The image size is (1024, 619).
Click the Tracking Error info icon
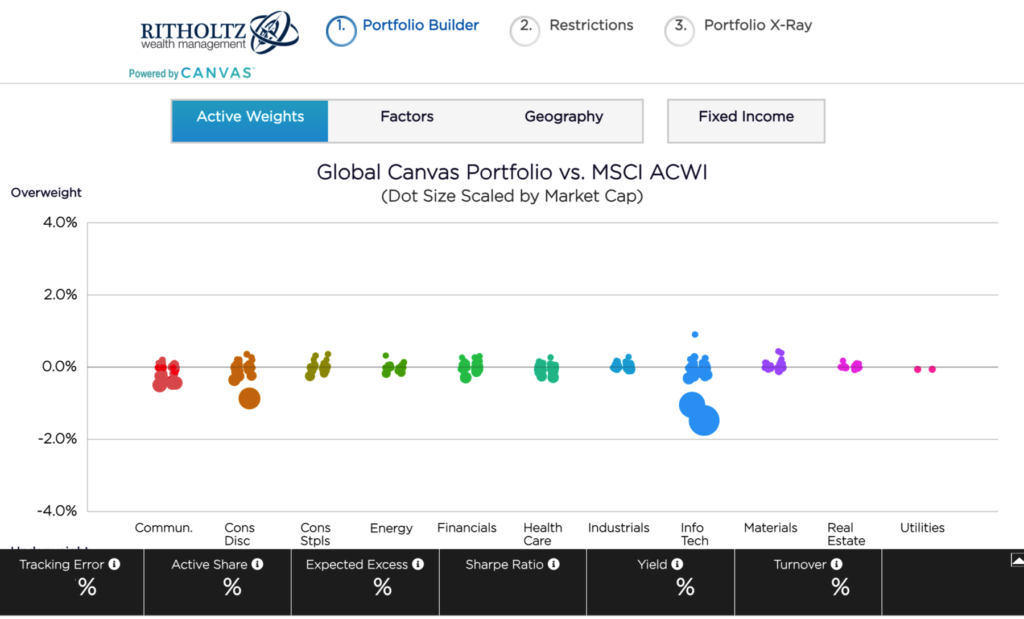click(x=114, y=565)
